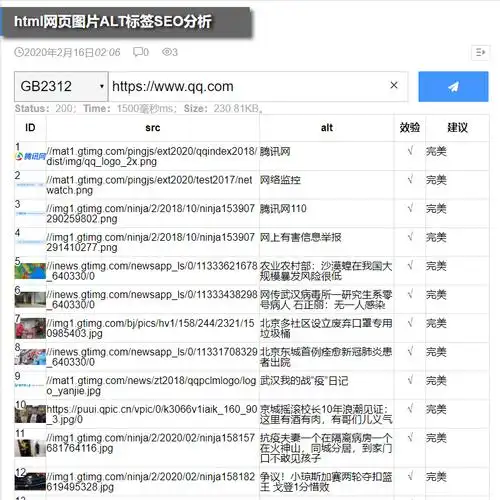The image size is (500, 500).
Task: Click the date 2020年2月16日02:06
Action: (72, 52)
